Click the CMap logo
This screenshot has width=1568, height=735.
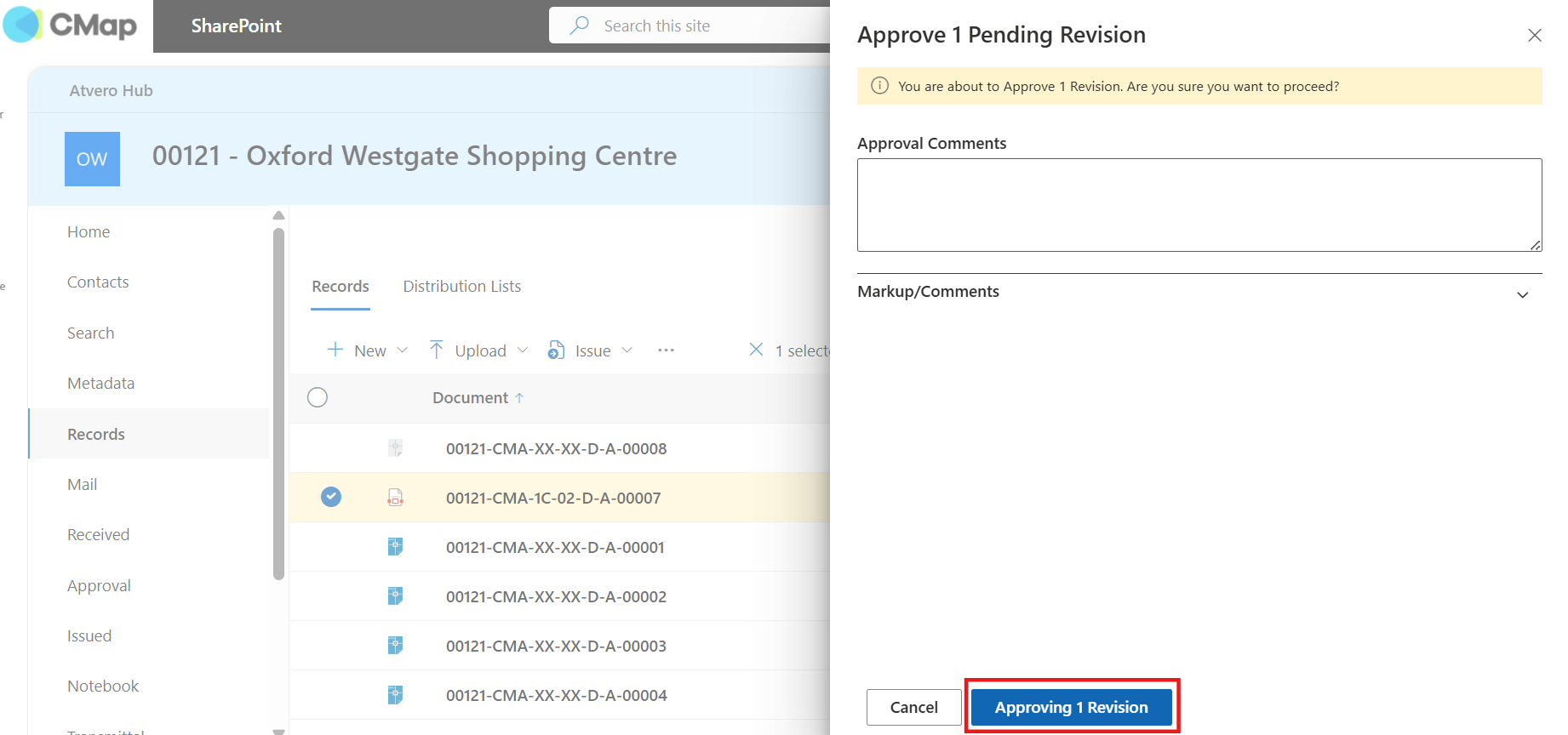pos(70,25)
